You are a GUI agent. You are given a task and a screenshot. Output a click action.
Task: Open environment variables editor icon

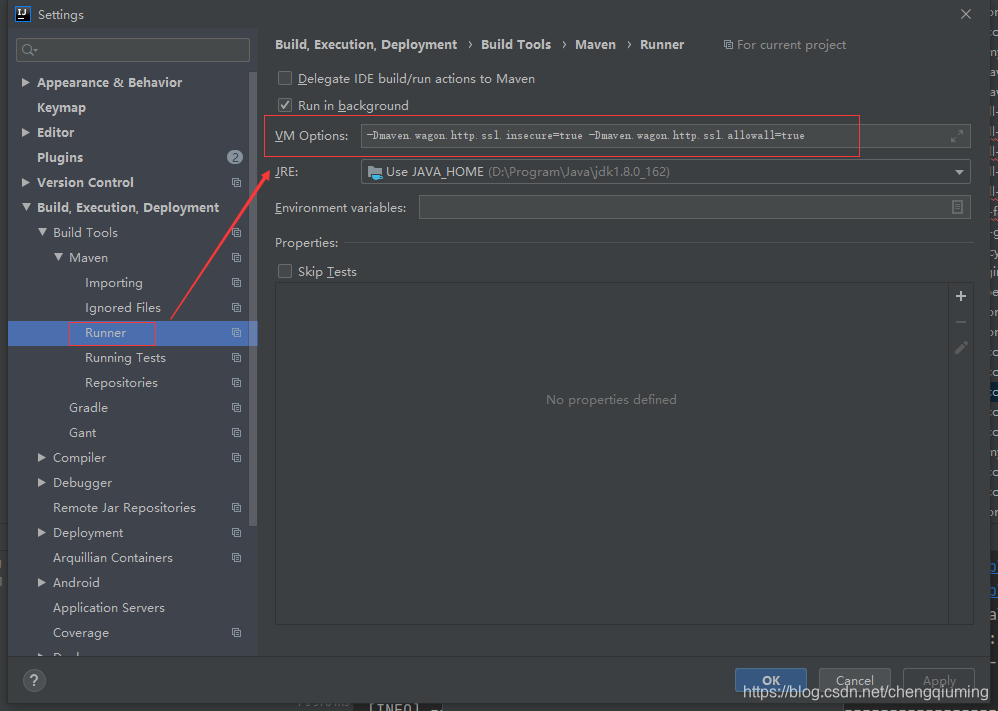pos(957,207)
